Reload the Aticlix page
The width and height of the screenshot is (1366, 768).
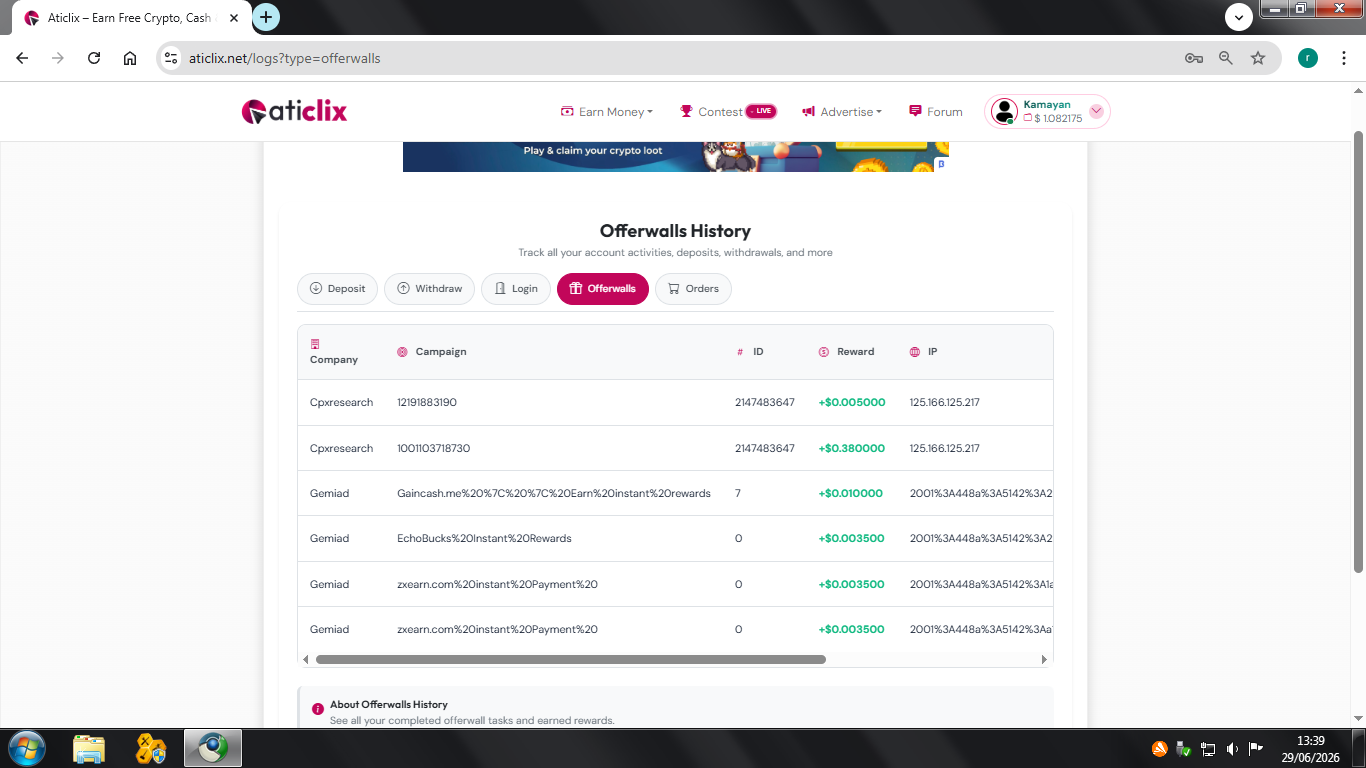94,58
